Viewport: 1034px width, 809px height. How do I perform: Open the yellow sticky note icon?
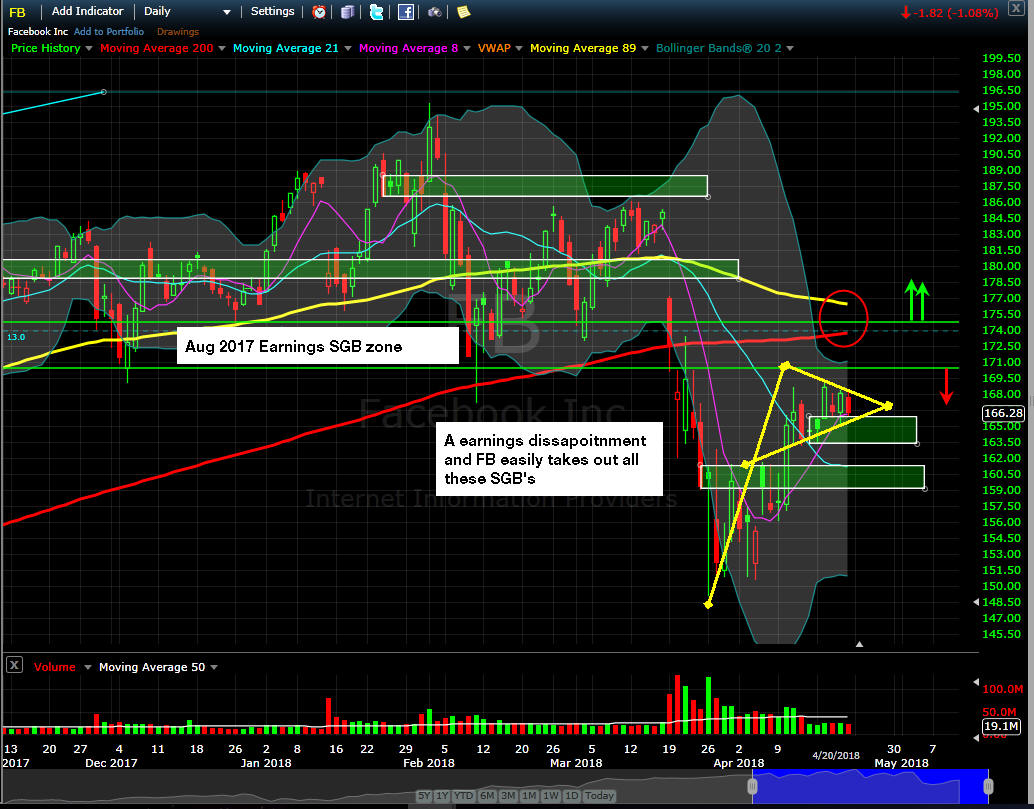point(464,12)
